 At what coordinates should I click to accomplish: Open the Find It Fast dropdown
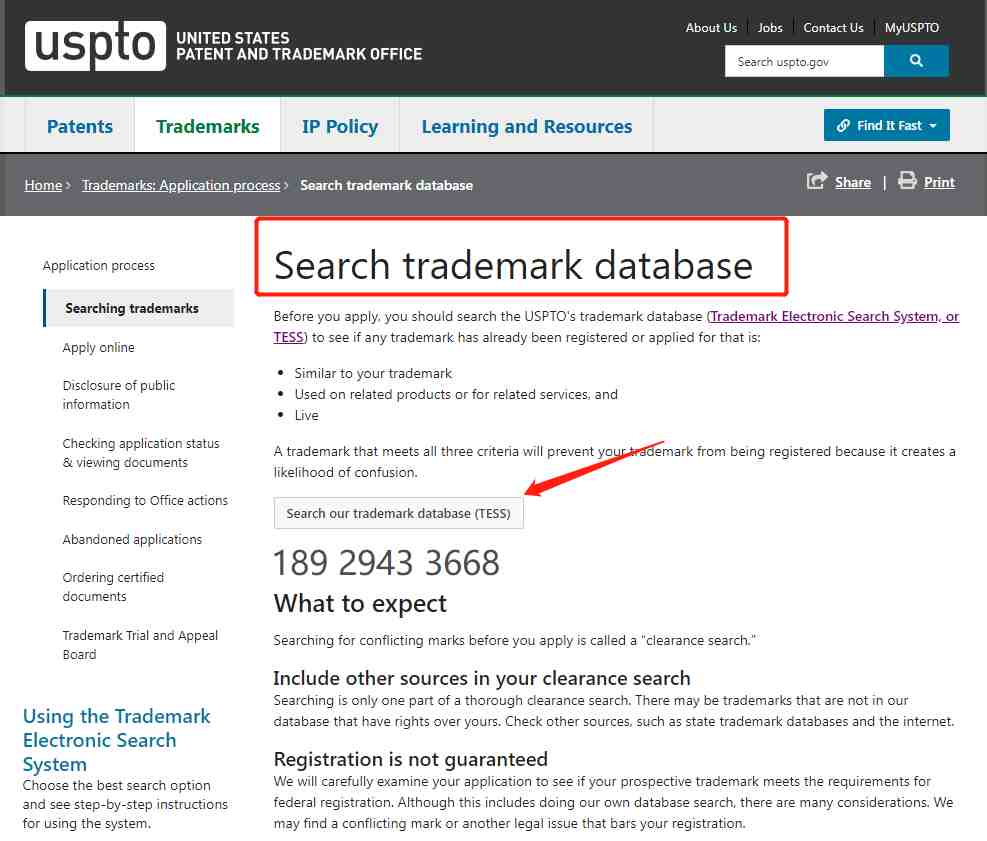pyautogui.click(x=886, y=125)
